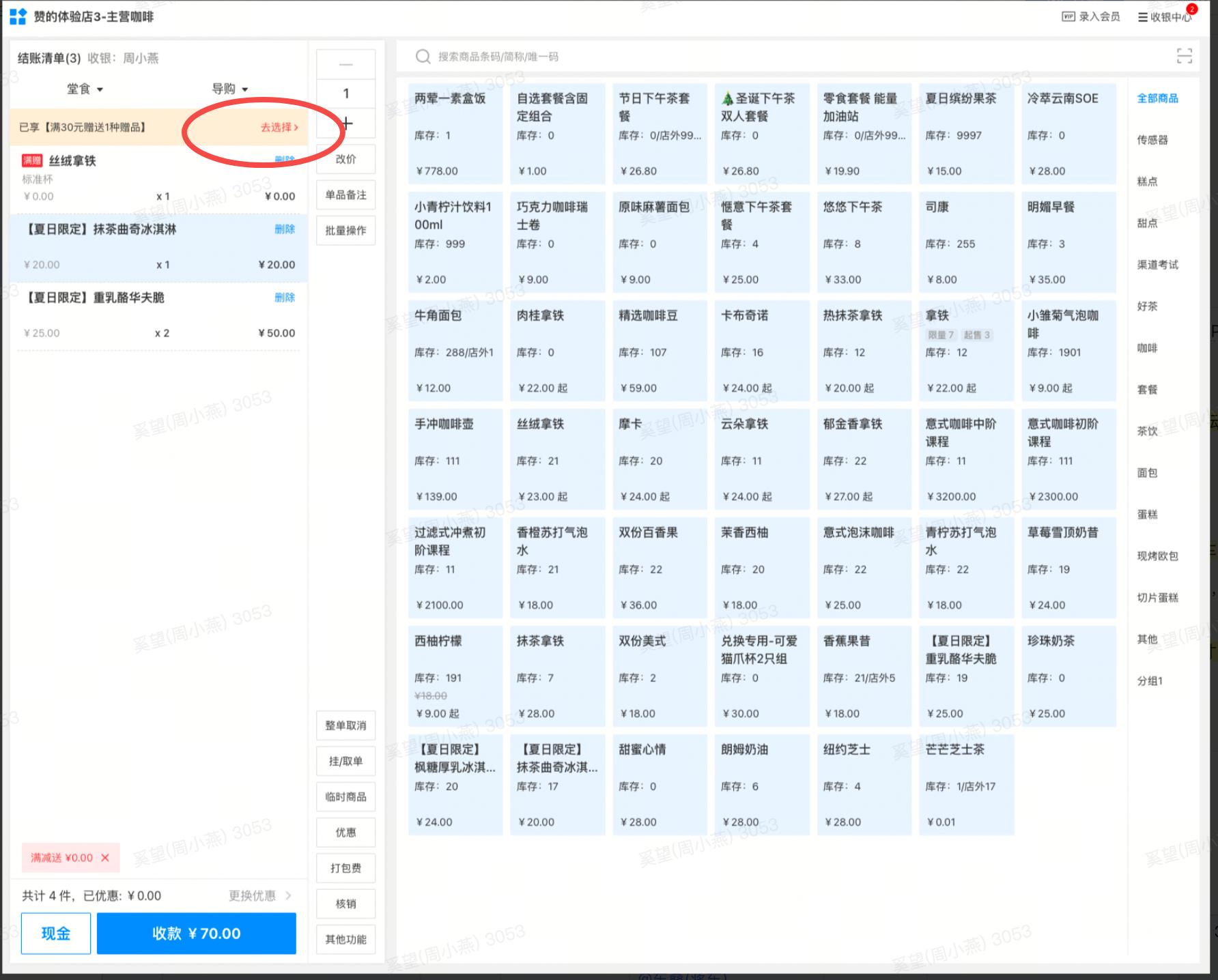Click the 挂/取单 button
The image size is (1218, 980).
(345, 761)
